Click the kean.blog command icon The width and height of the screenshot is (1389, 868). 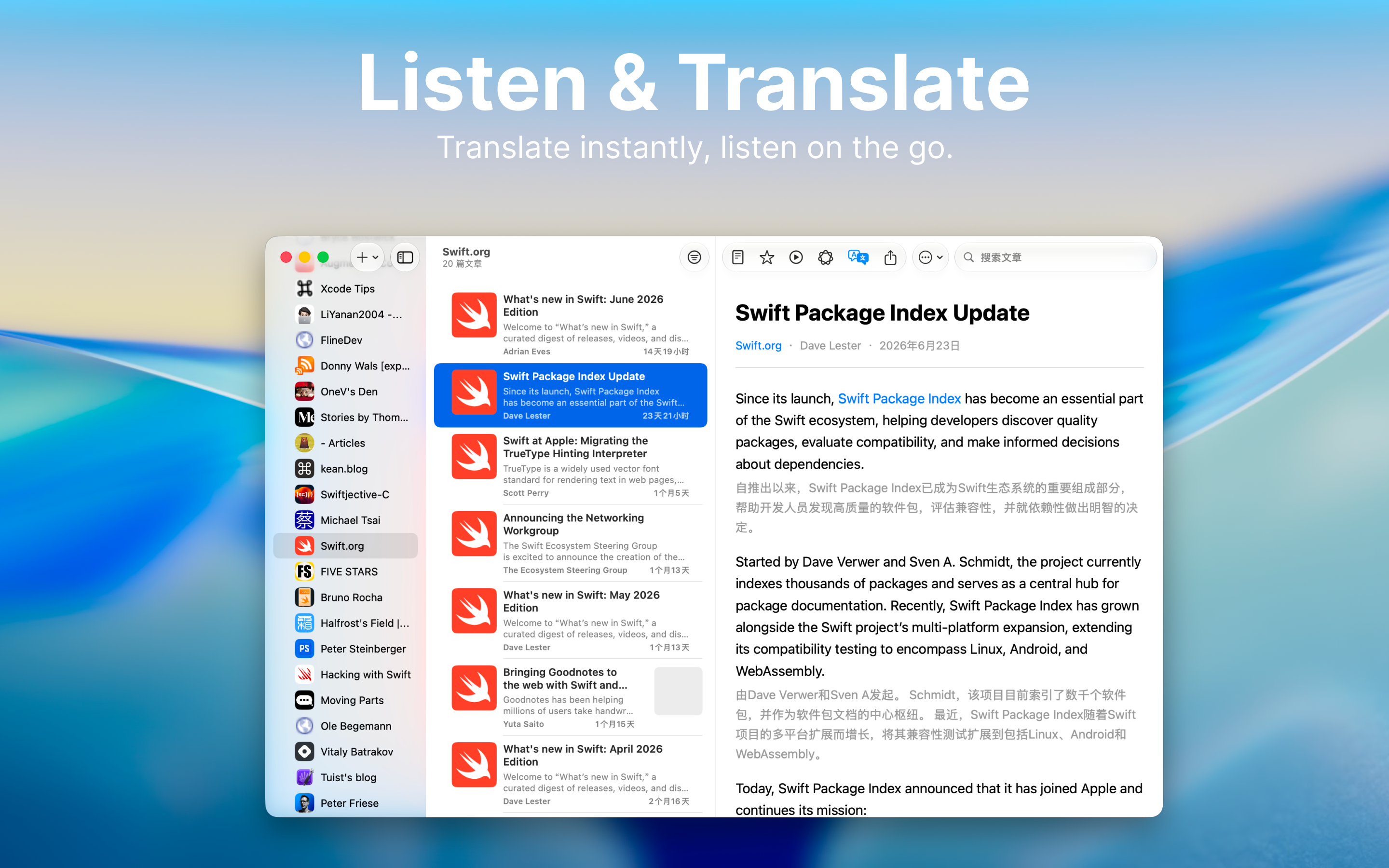point(304,468)
